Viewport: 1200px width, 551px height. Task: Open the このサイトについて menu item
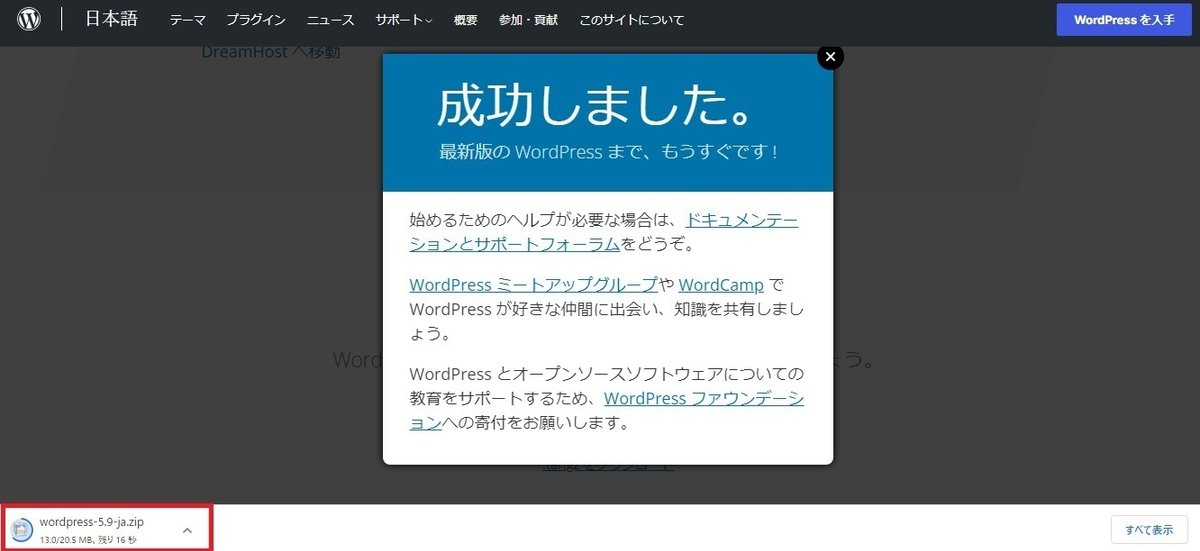tap(632, 20)
